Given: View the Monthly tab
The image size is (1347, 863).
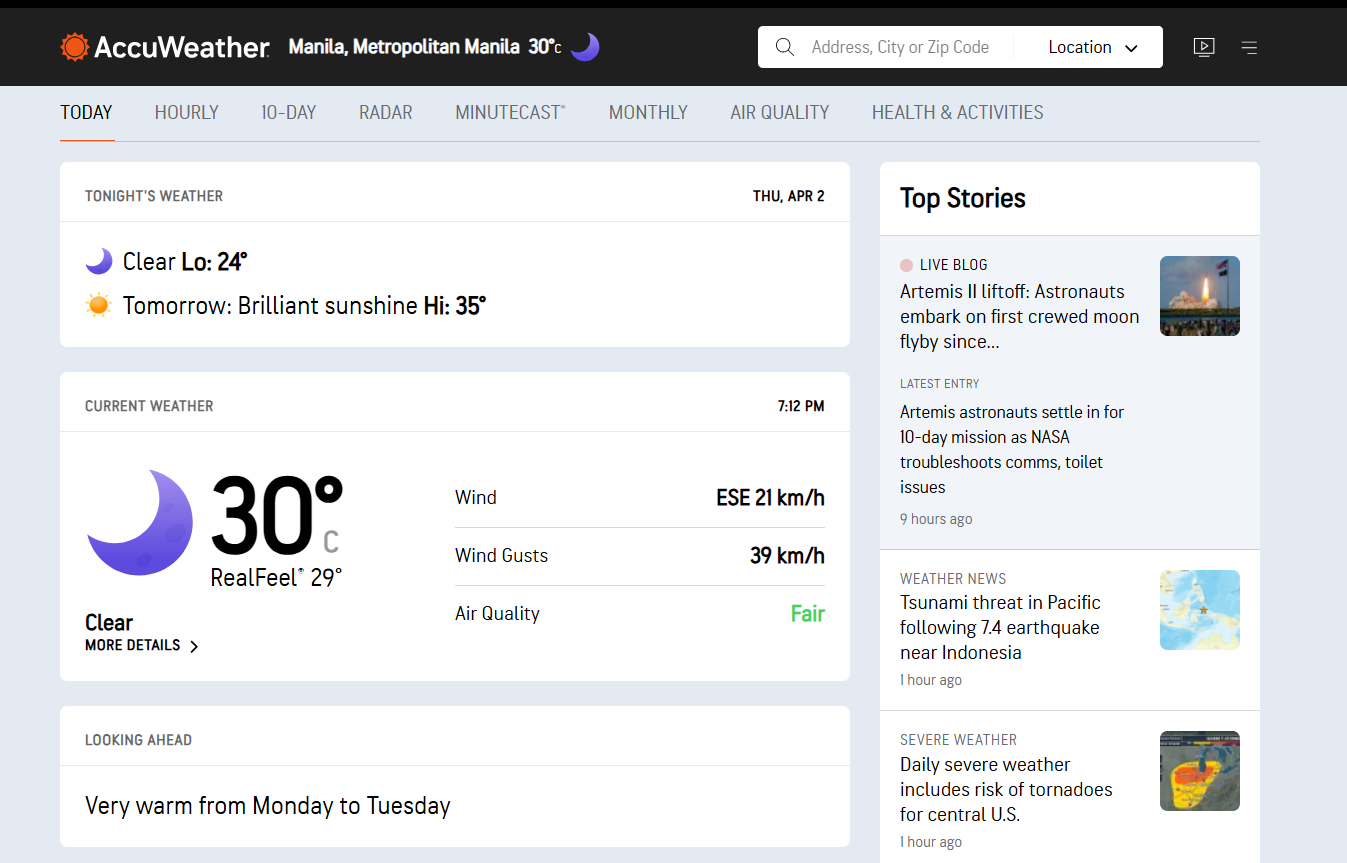Looking at the screenshot, I should [x=648, y=112].
